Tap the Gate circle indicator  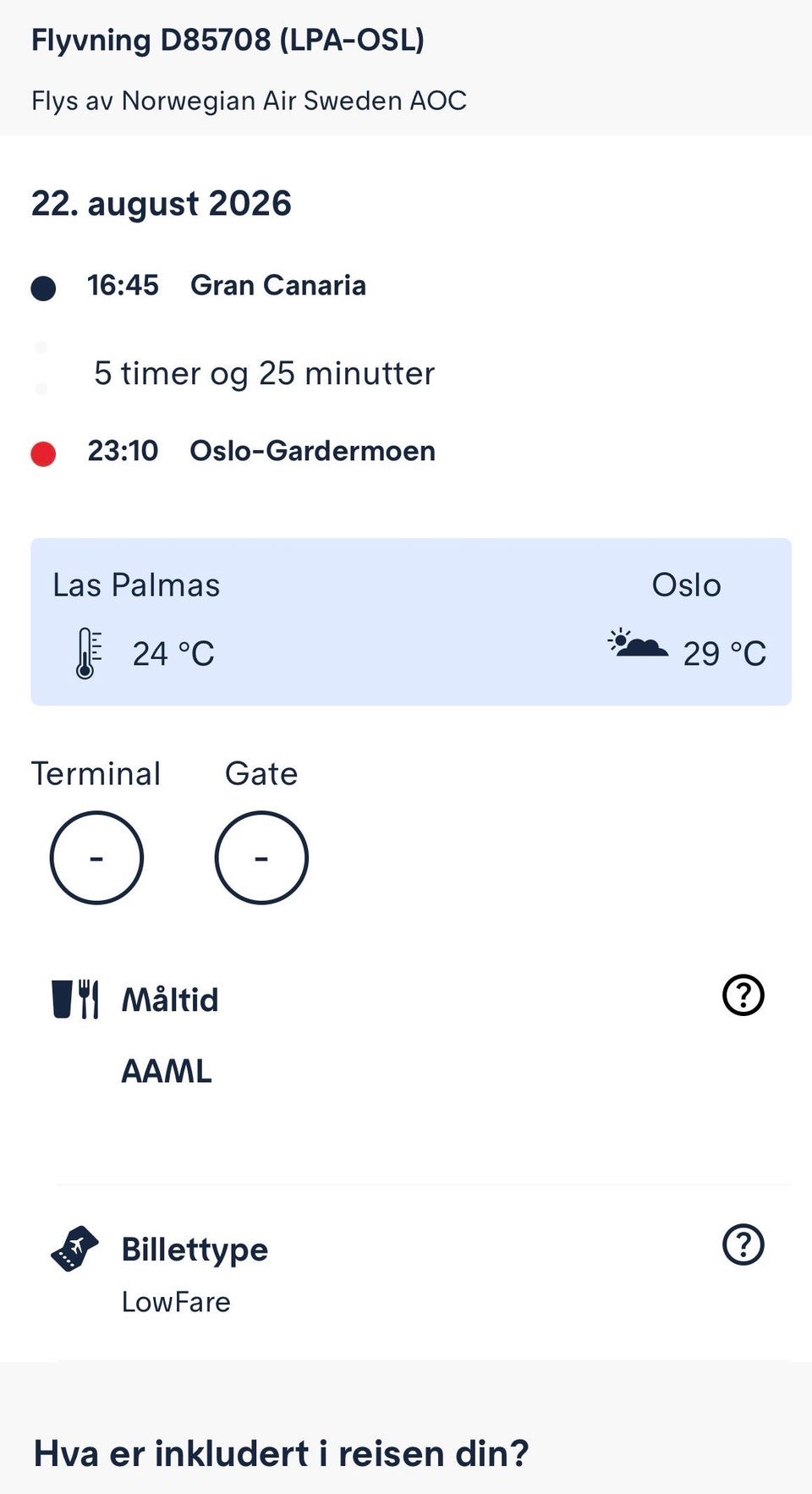(x=261, y=858)
